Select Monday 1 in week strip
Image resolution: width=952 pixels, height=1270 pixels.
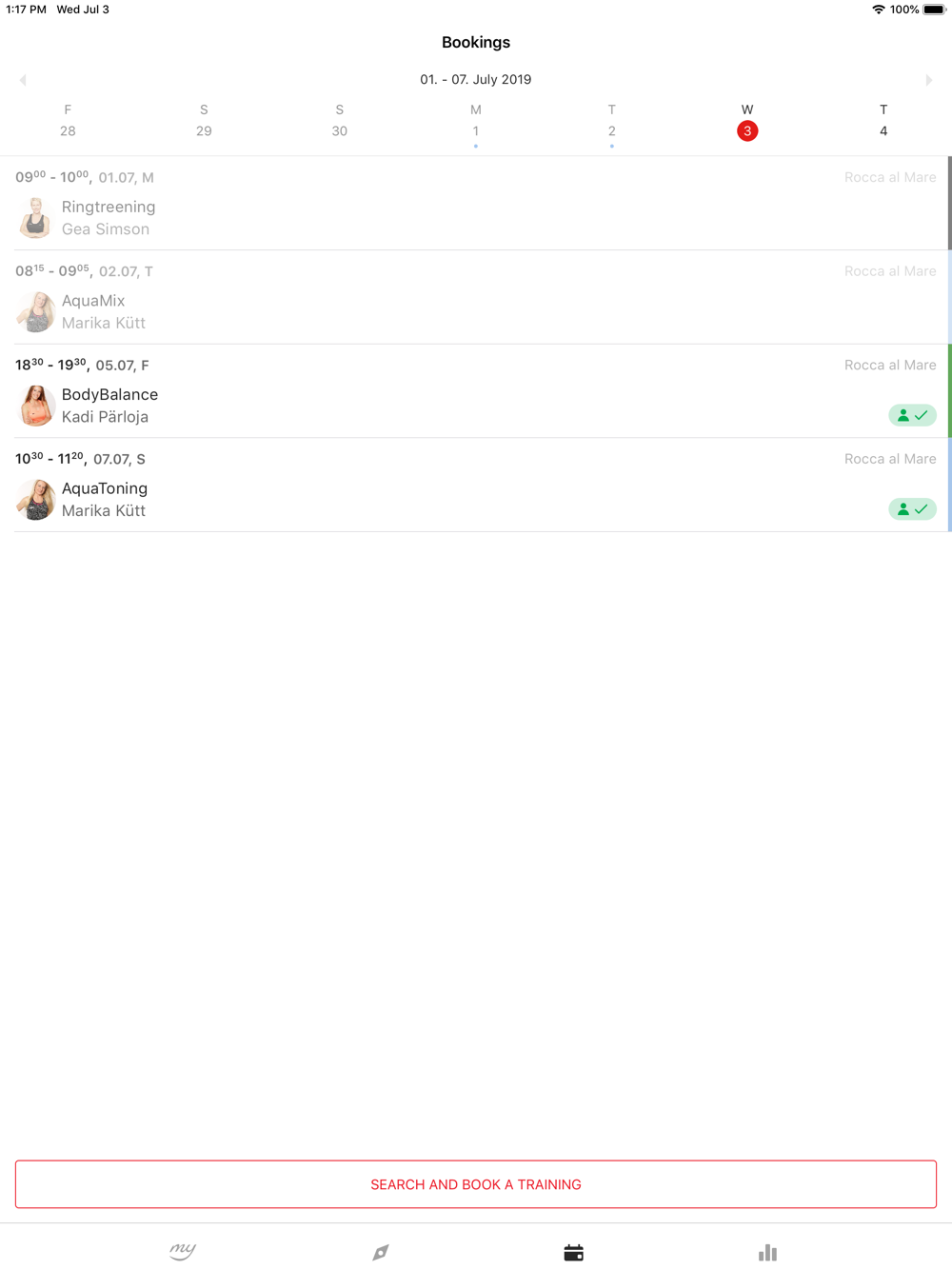coord(476,122)
